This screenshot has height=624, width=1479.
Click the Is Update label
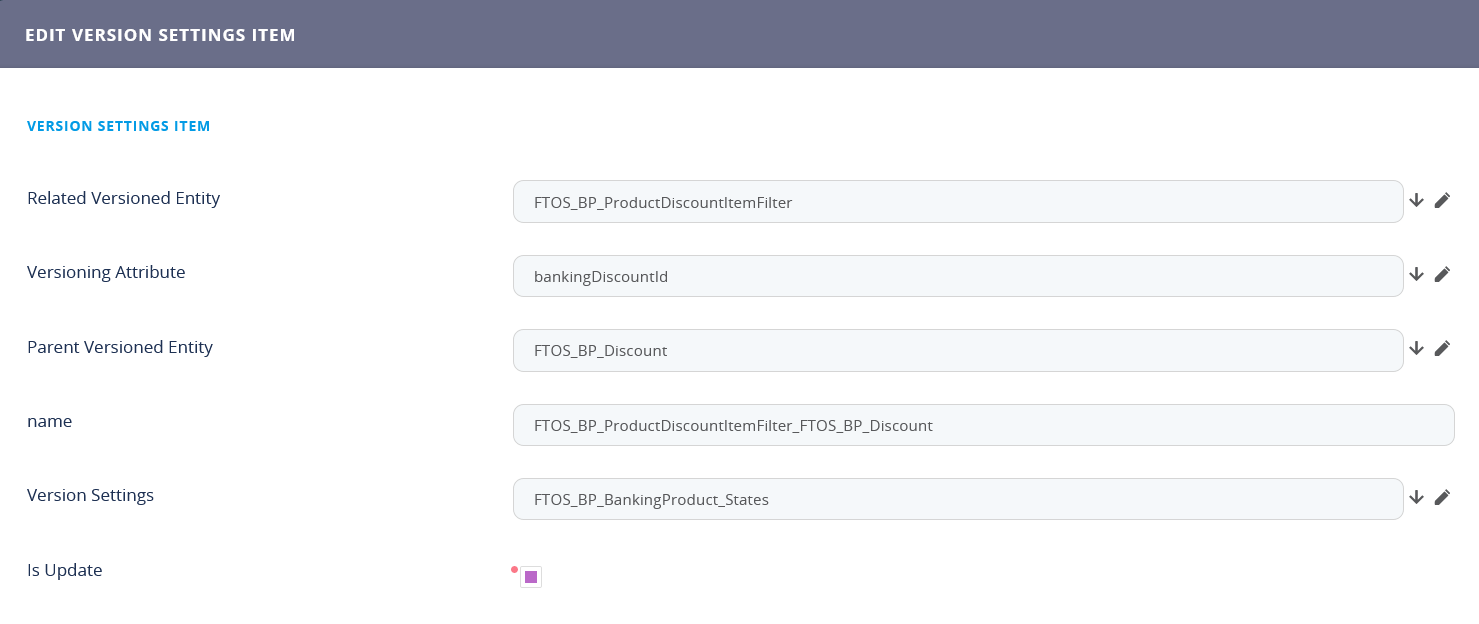pos(65,570)
